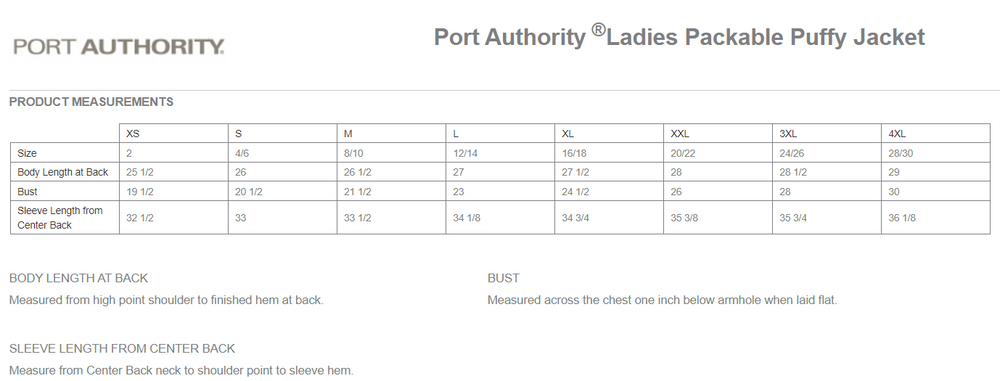
Task: Select the Port Authority Ladies Packable Puffy Jacket title
Action: [679, 36]
